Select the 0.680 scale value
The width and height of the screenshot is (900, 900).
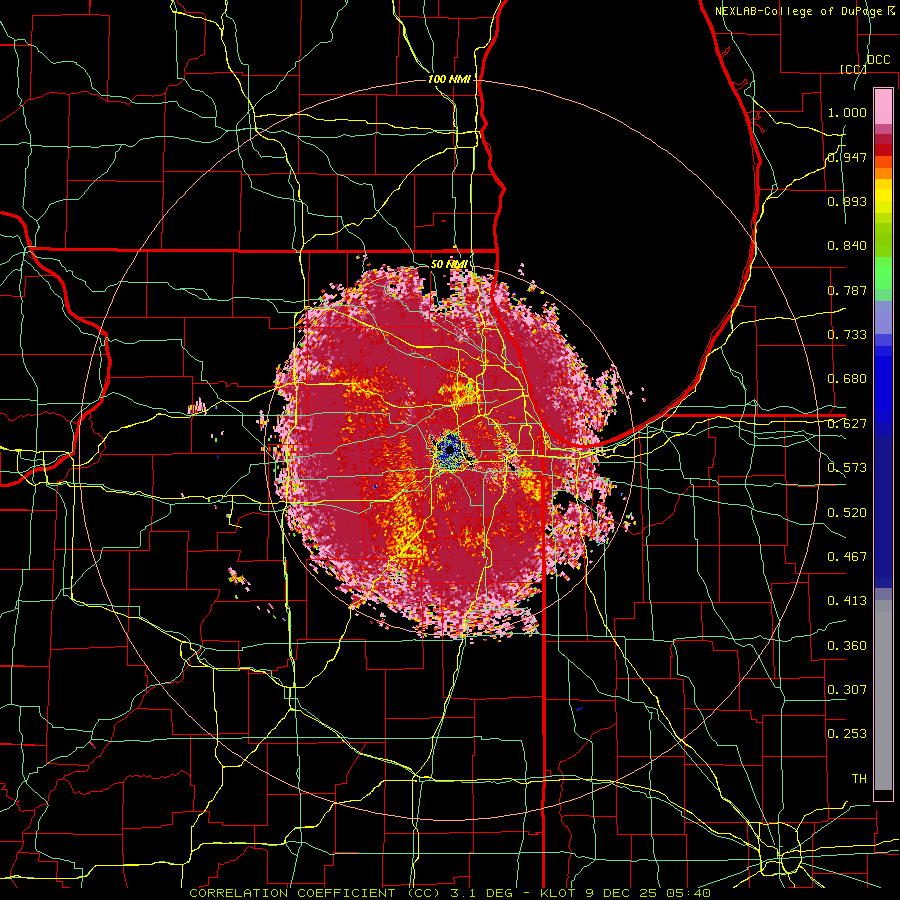[847, 379]
